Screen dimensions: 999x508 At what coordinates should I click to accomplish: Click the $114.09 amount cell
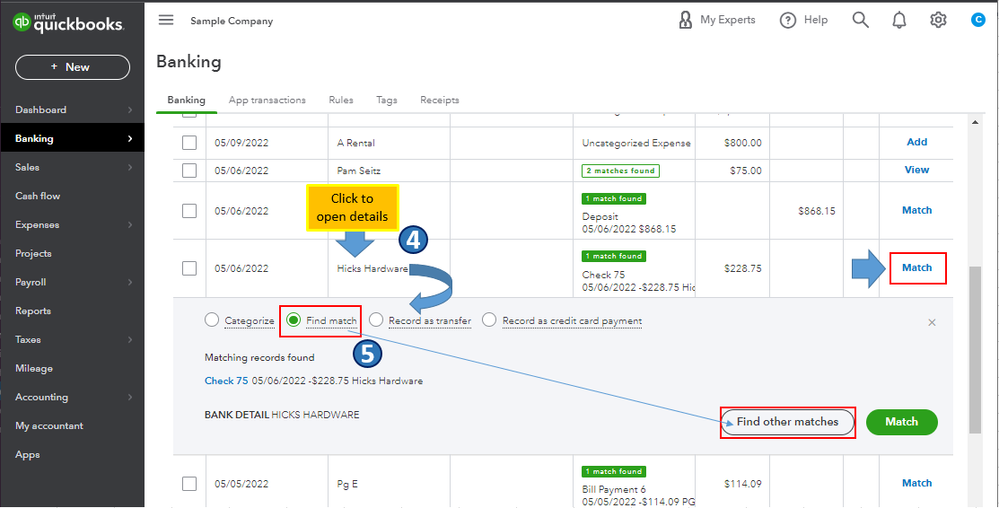pyautogui.click(x=743, y=483)
